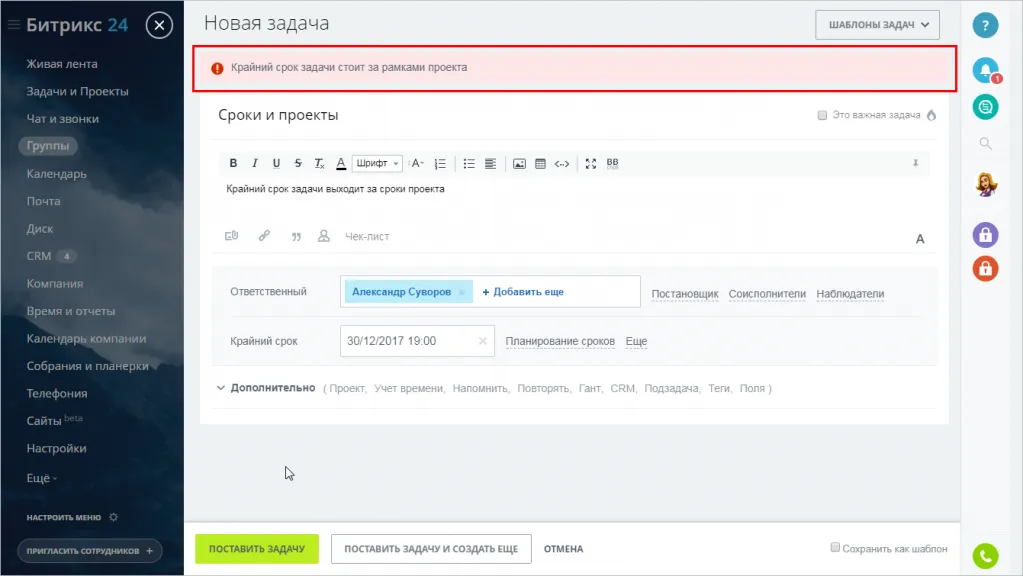
Task: Click the green phone call button
Action: pyautogui.click(x=985, y=555)
